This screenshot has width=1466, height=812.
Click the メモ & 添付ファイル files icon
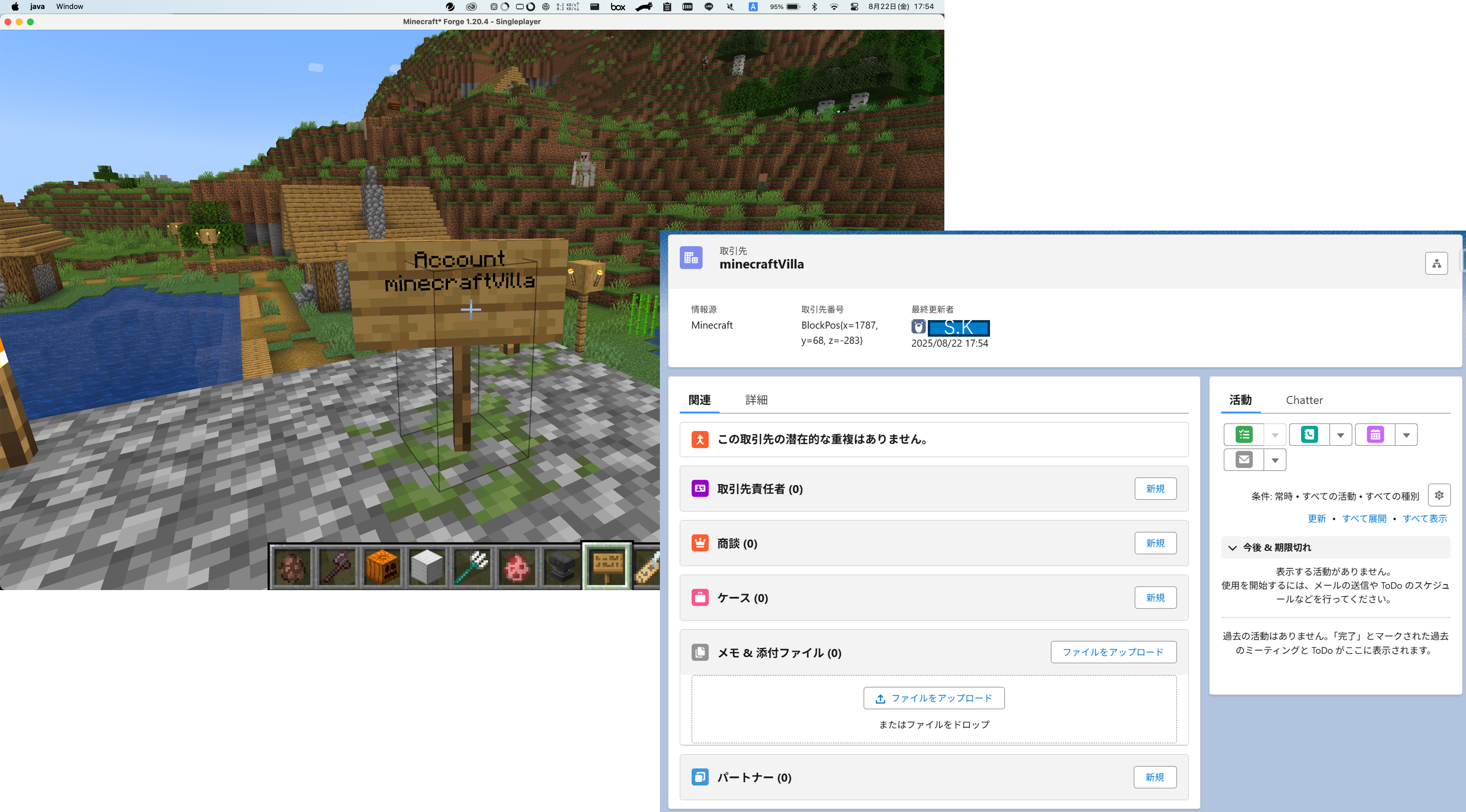[700, 652]
